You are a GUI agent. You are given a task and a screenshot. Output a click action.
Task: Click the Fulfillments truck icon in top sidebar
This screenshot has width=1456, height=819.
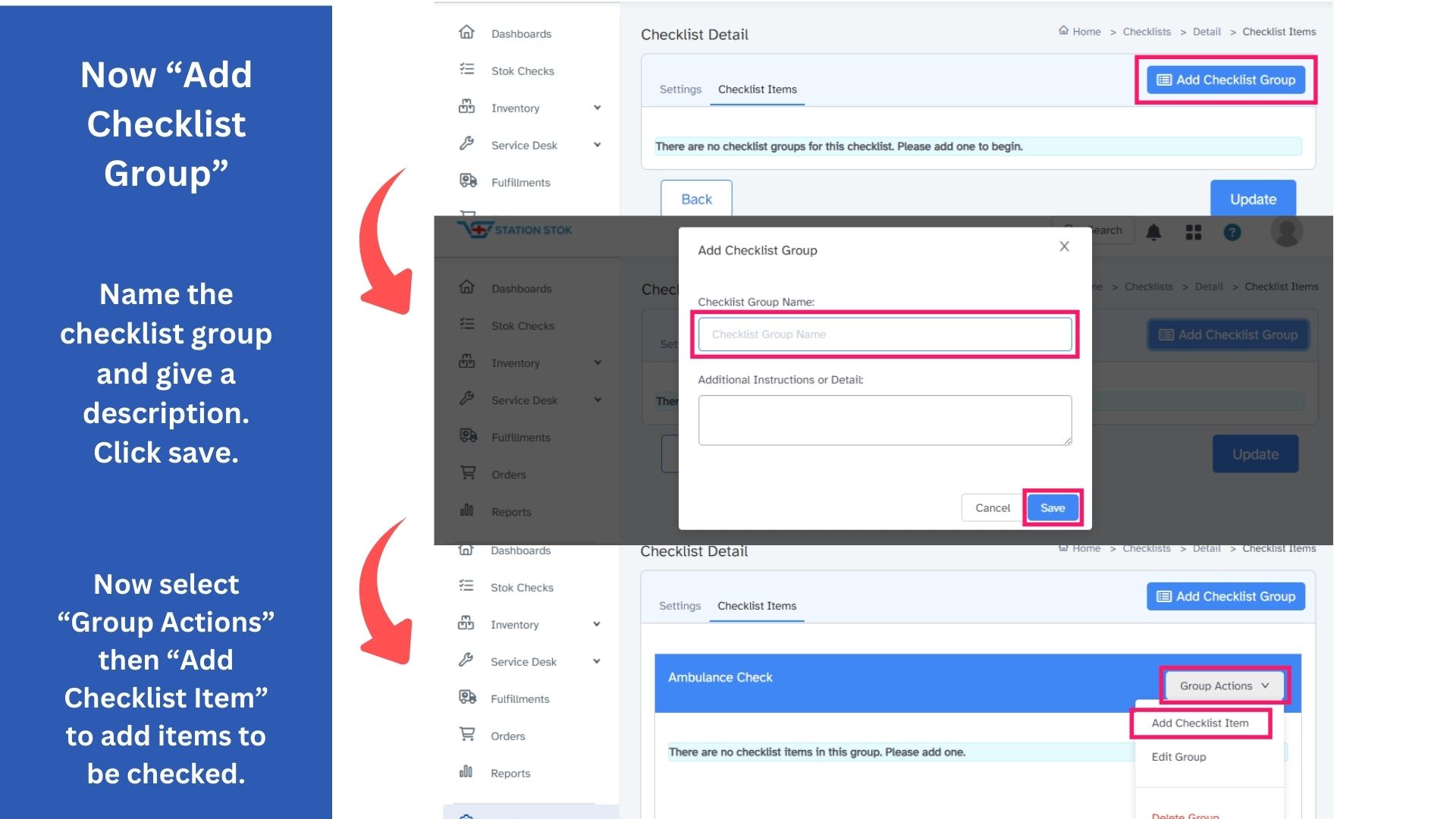[x=468, y=181]
